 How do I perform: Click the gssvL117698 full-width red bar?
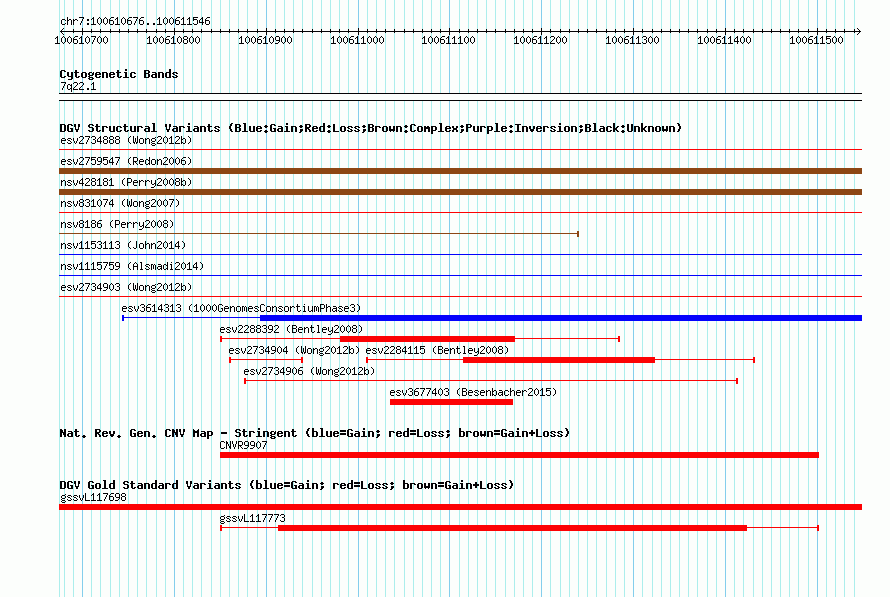[460, 507]
